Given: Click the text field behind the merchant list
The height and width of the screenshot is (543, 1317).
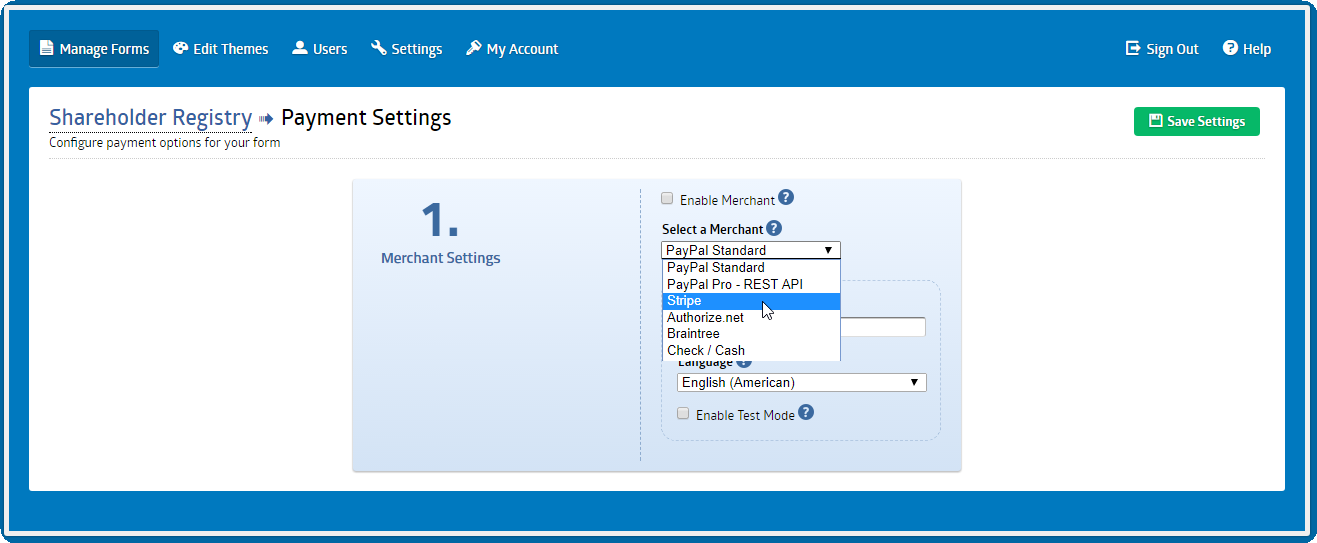Looking at the screenshot, I should 883,327.
